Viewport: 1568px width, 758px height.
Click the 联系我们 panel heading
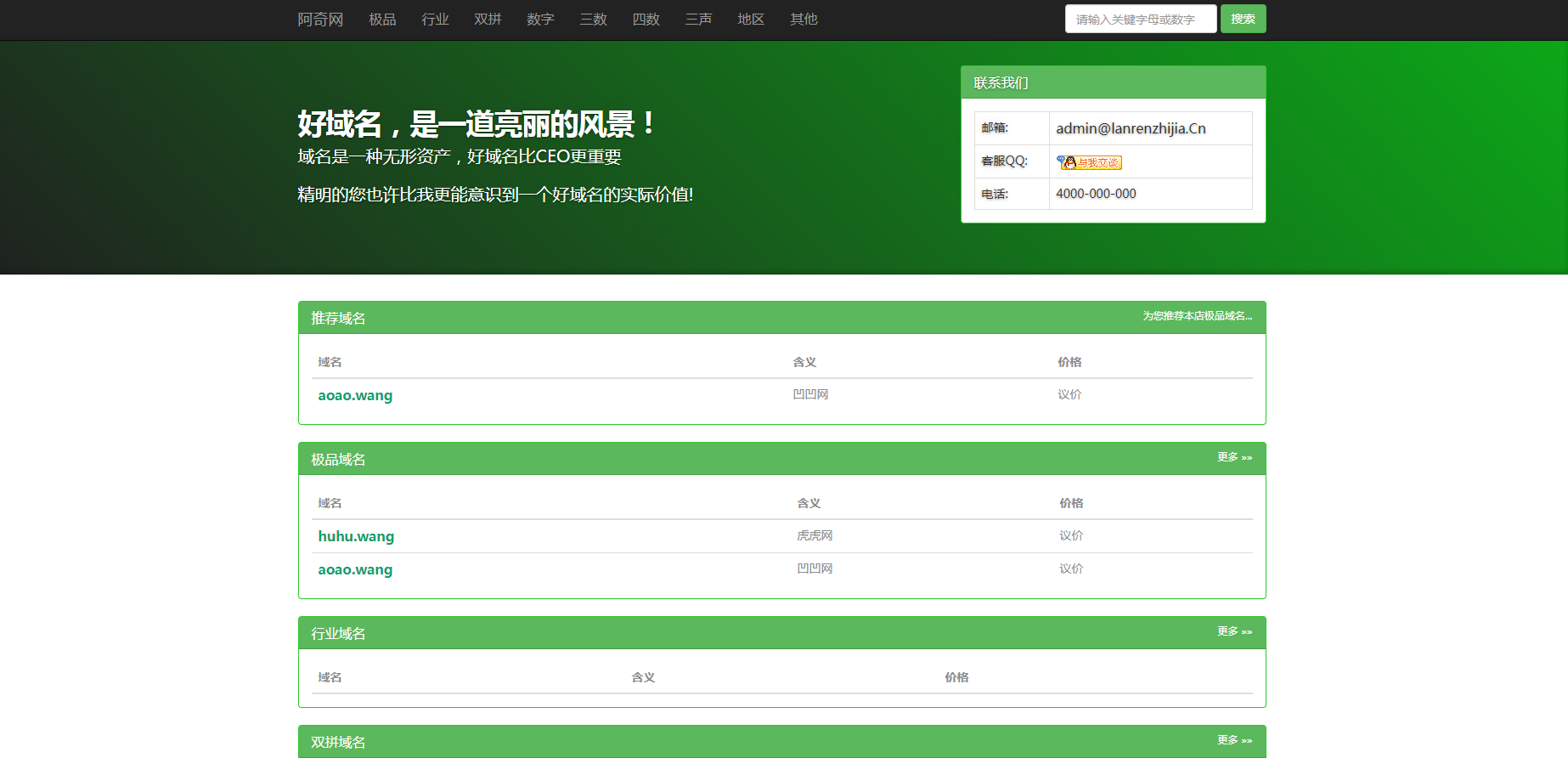1001,82
